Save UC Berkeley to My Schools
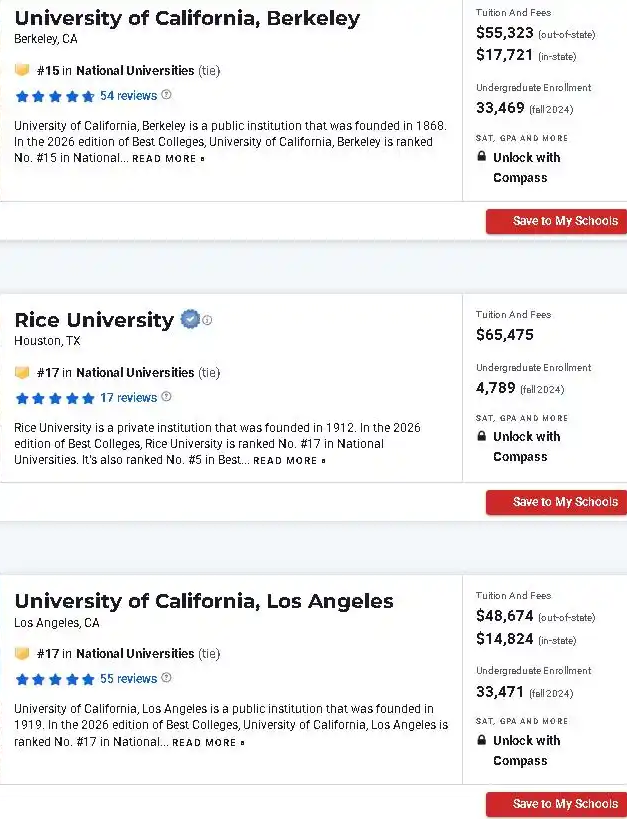This screenshot has height=819, width=627. [556, 221]
